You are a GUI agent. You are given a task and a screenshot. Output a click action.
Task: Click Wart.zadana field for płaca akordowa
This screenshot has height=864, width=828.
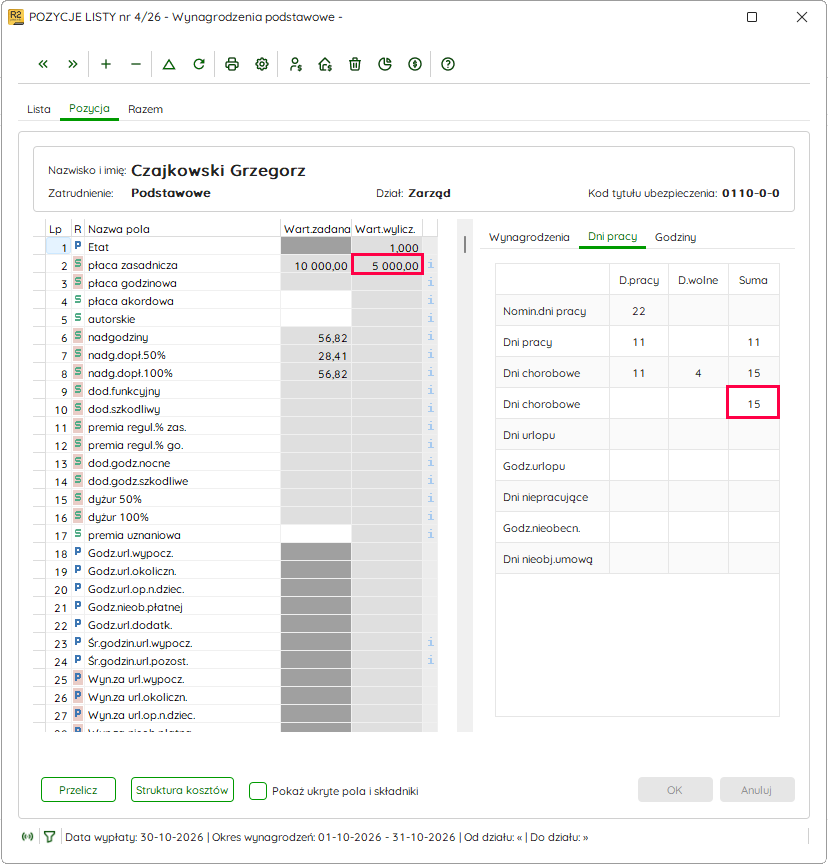pyautogui.click(x=316, y=301)
